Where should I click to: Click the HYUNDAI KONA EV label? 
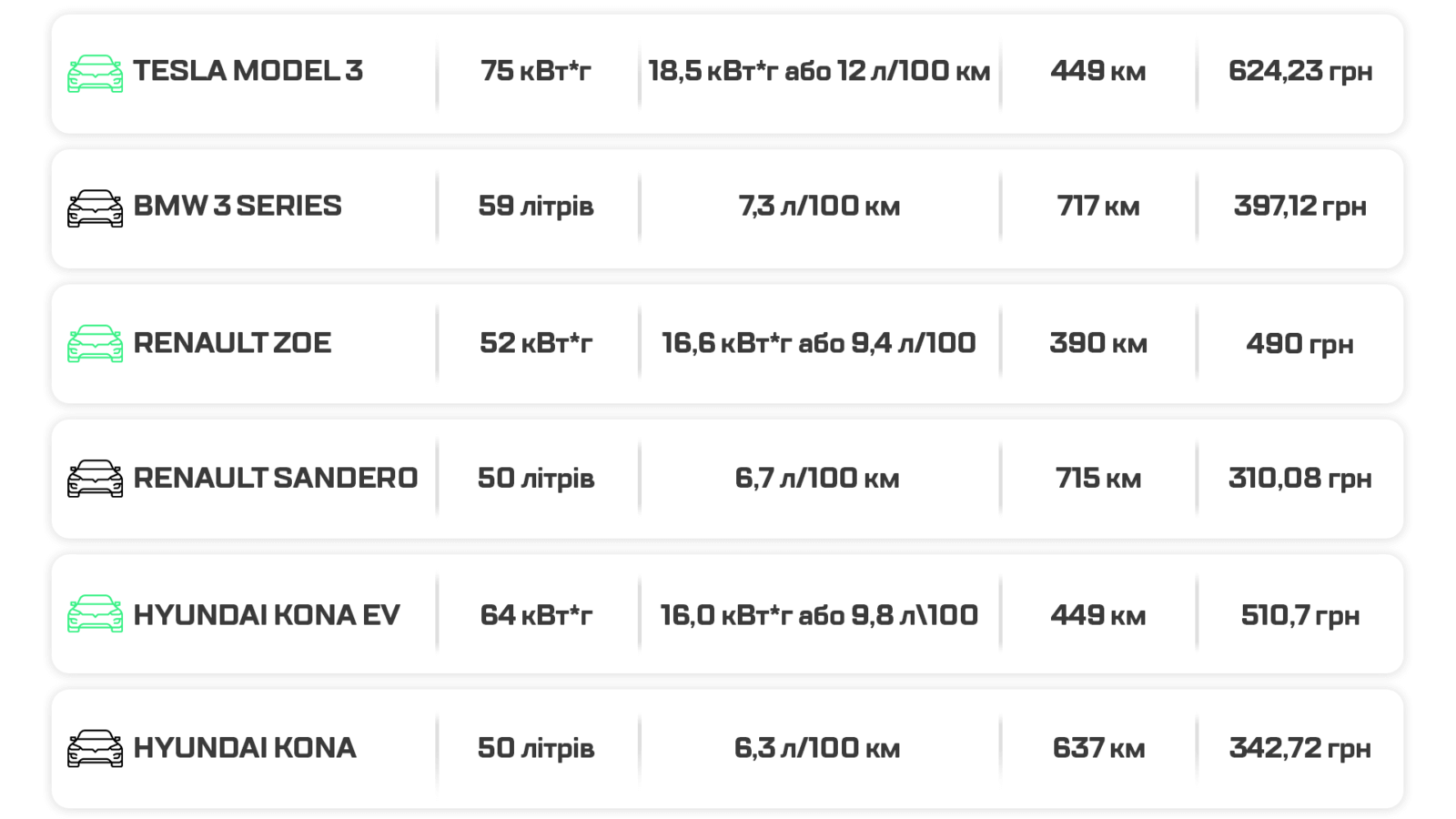267,615
